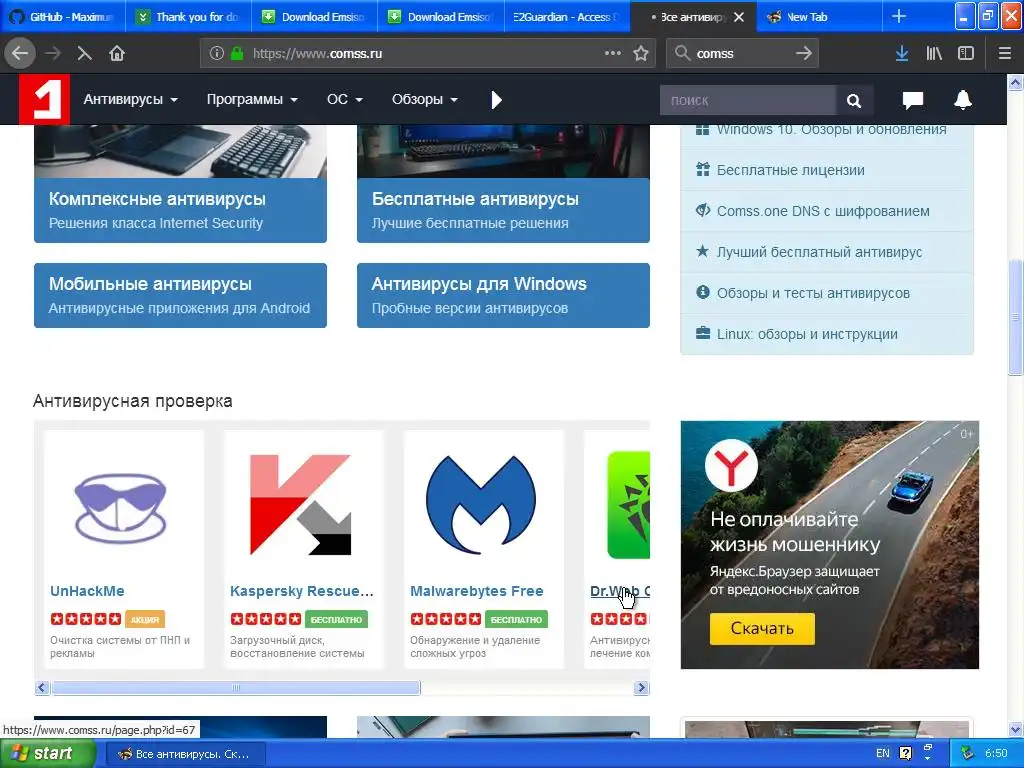Switch to the Thank you for do tab
This screenshot has width=1024, height=768.
[189, 17]
